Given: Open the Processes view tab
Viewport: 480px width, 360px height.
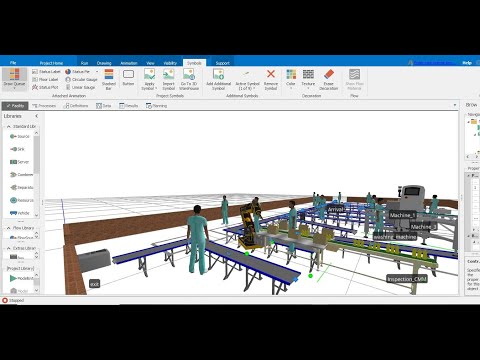Looking at the screenshot, I should [44, 106].
